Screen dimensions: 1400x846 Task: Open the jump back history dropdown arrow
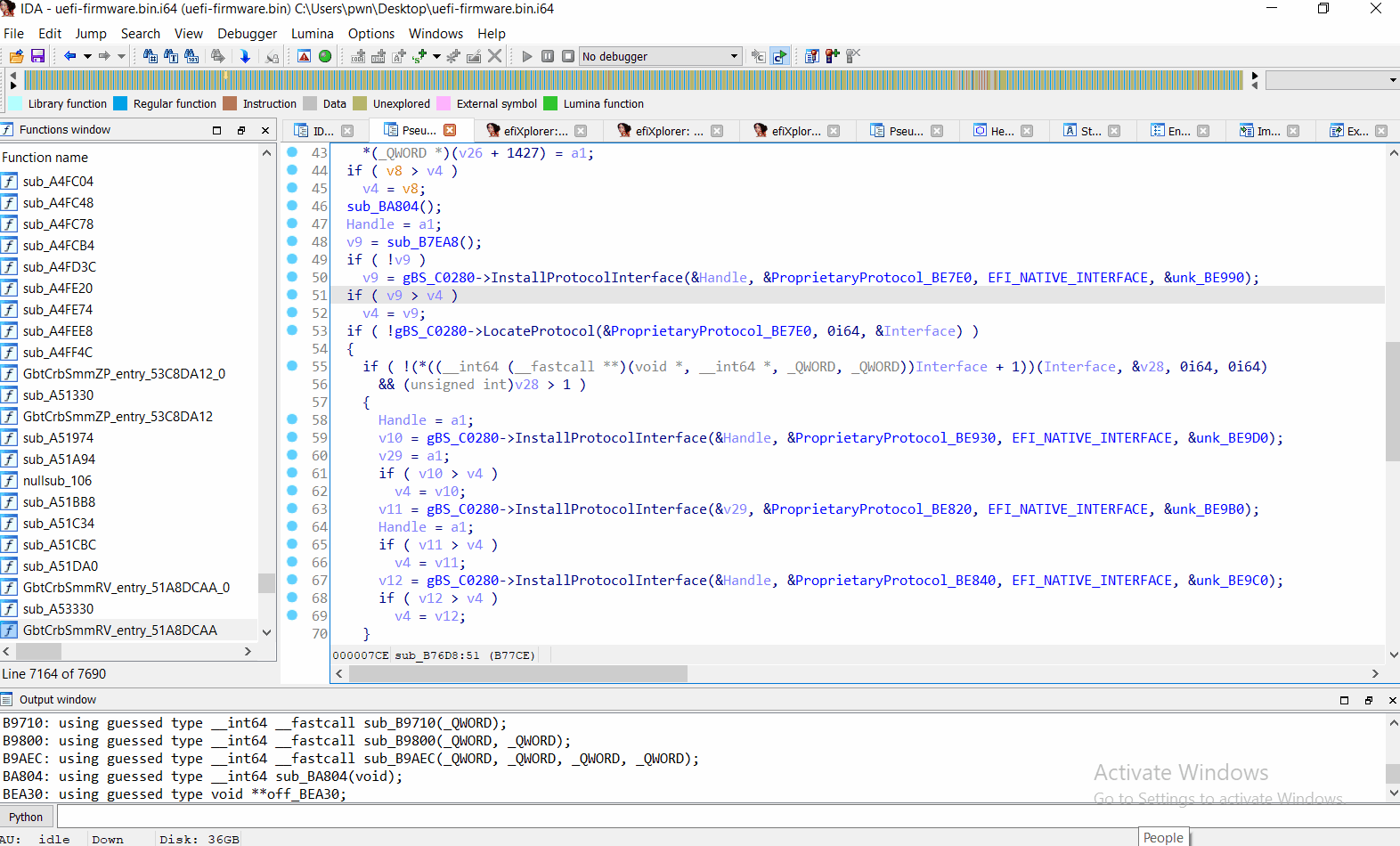(x=87, y=56)
